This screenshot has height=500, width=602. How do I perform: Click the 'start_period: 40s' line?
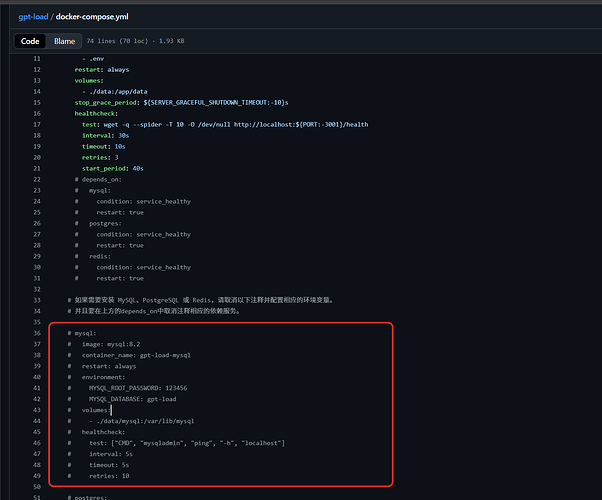113,169
